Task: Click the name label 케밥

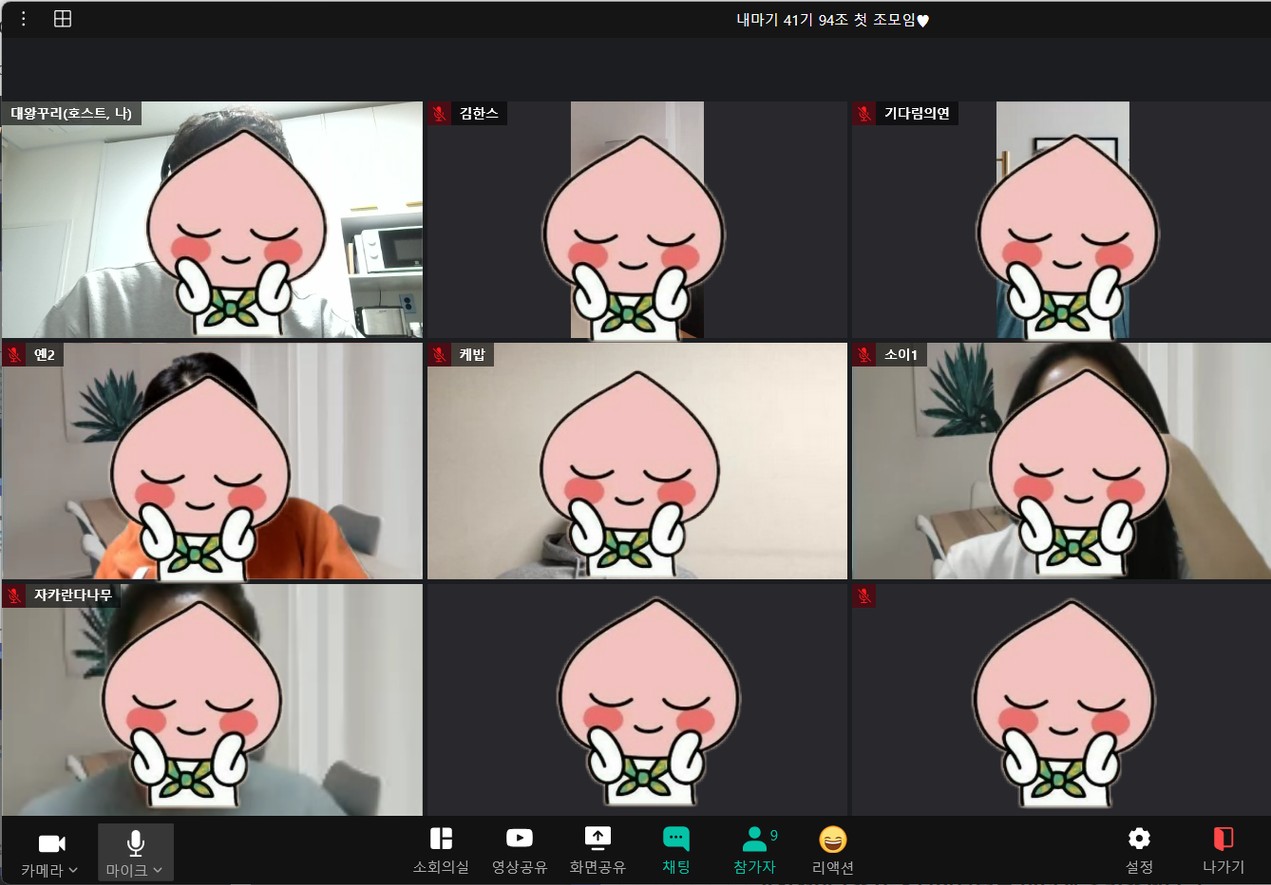Action: [x=472, y=354]
